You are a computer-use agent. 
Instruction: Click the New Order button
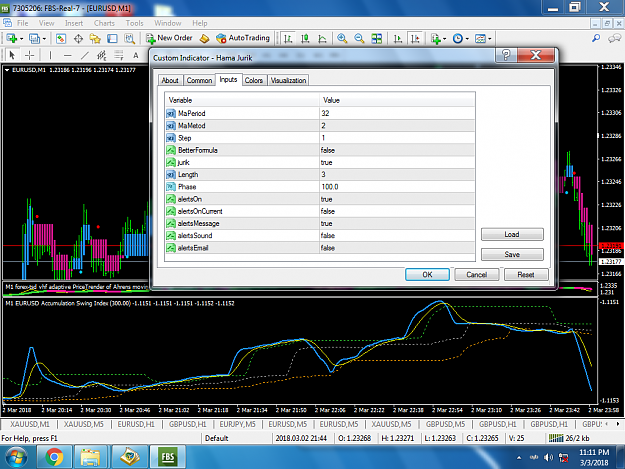pyautogui.click(x=169, y=38)
